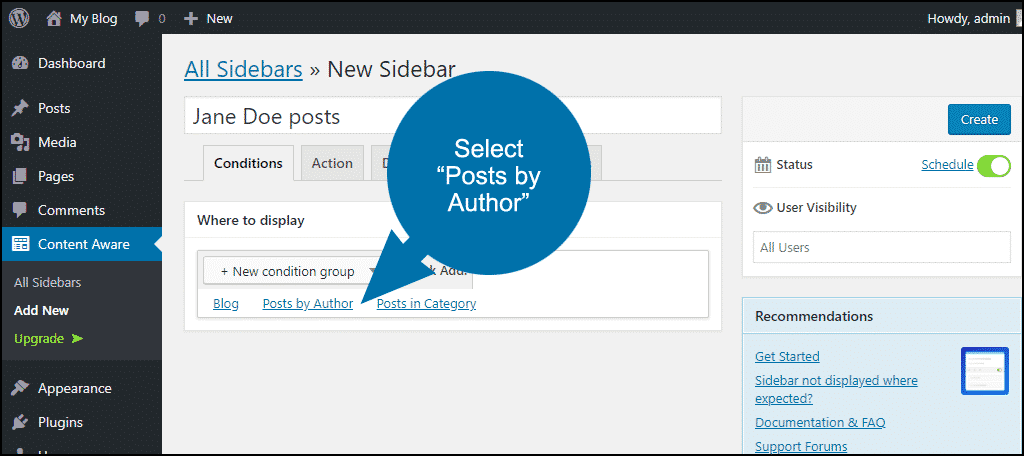
Task: Select the Conditions tab
Action: 248,163
